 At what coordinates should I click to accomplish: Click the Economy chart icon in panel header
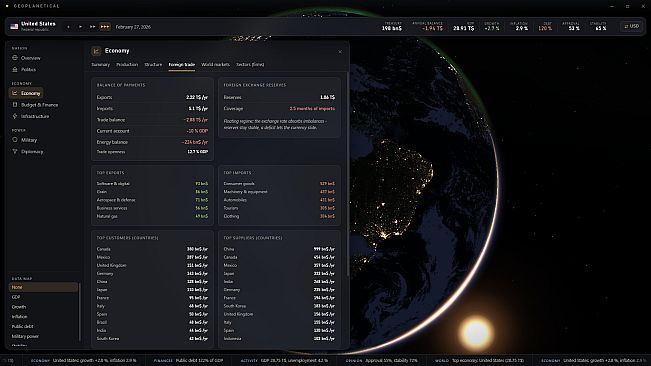point(96,51)
